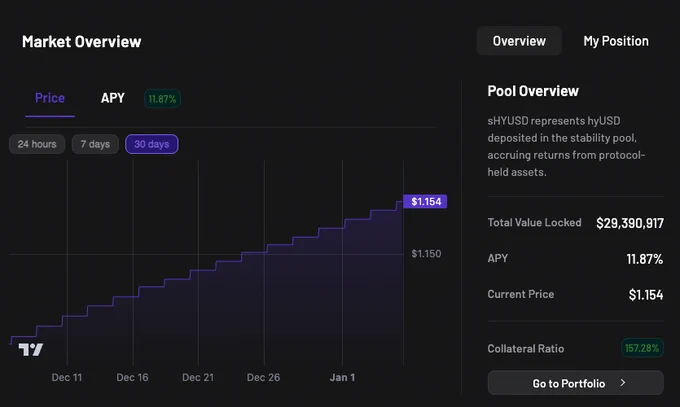Click the Total Value Locked amount
Screen dimensions: 680x407
[630, 223]
